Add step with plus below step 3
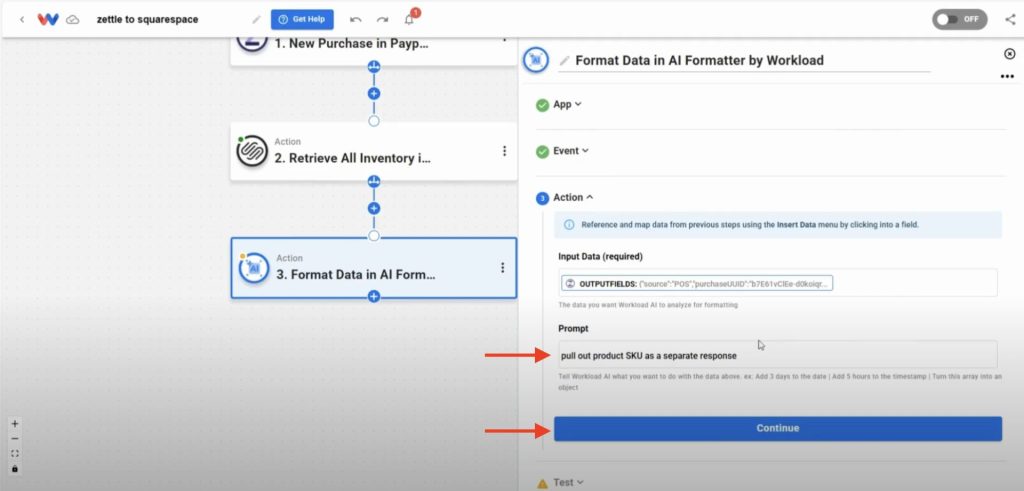 (x=374, y=296)
